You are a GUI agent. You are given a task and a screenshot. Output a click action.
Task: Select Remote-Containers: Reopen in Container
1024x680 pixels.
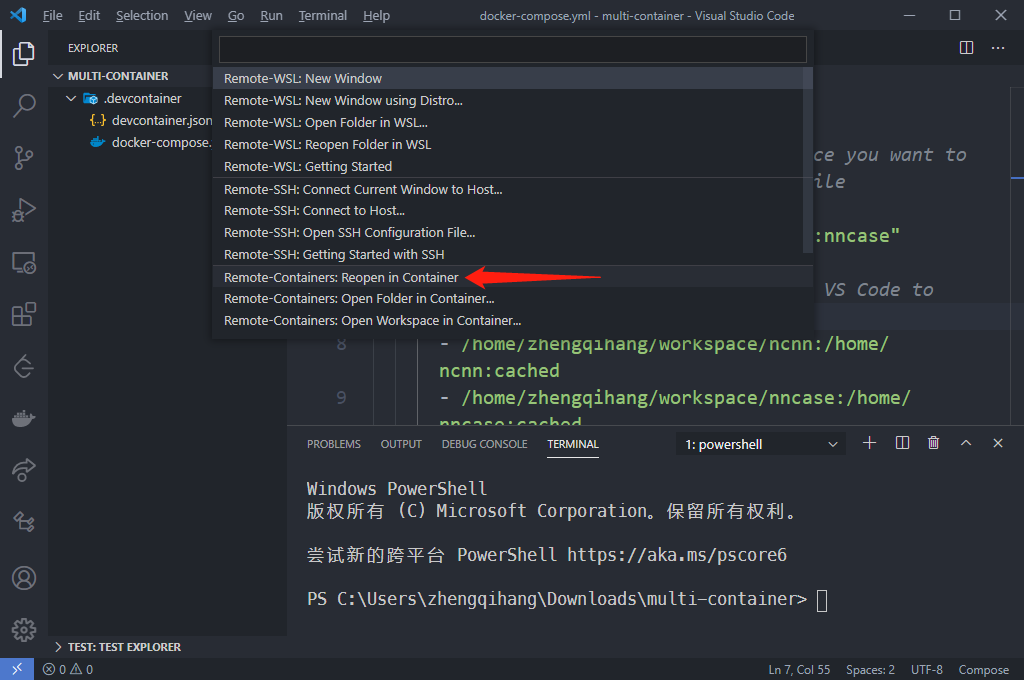341,277
